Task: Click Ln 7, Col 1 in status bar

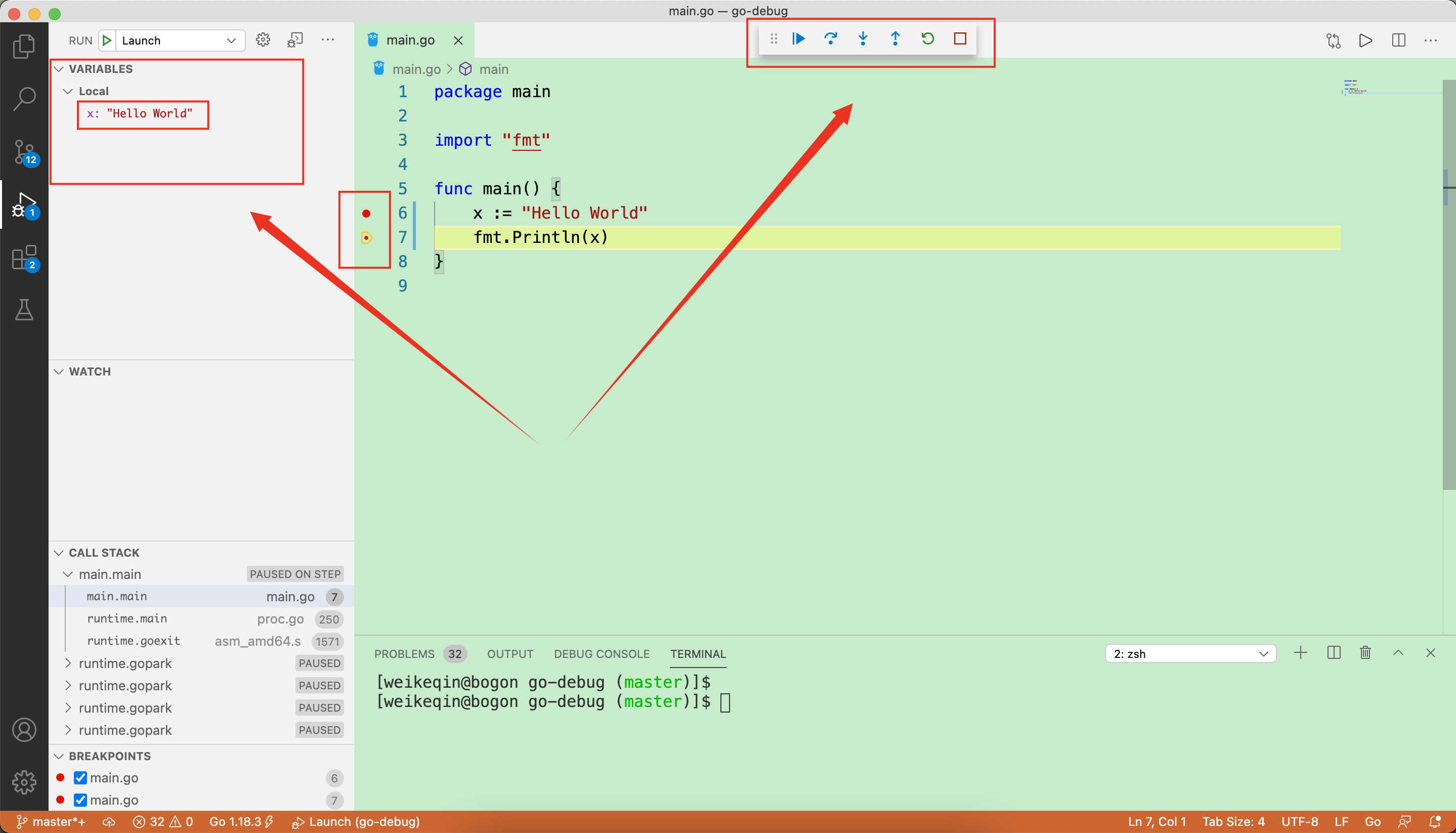Action: [x=1157, y=821]
